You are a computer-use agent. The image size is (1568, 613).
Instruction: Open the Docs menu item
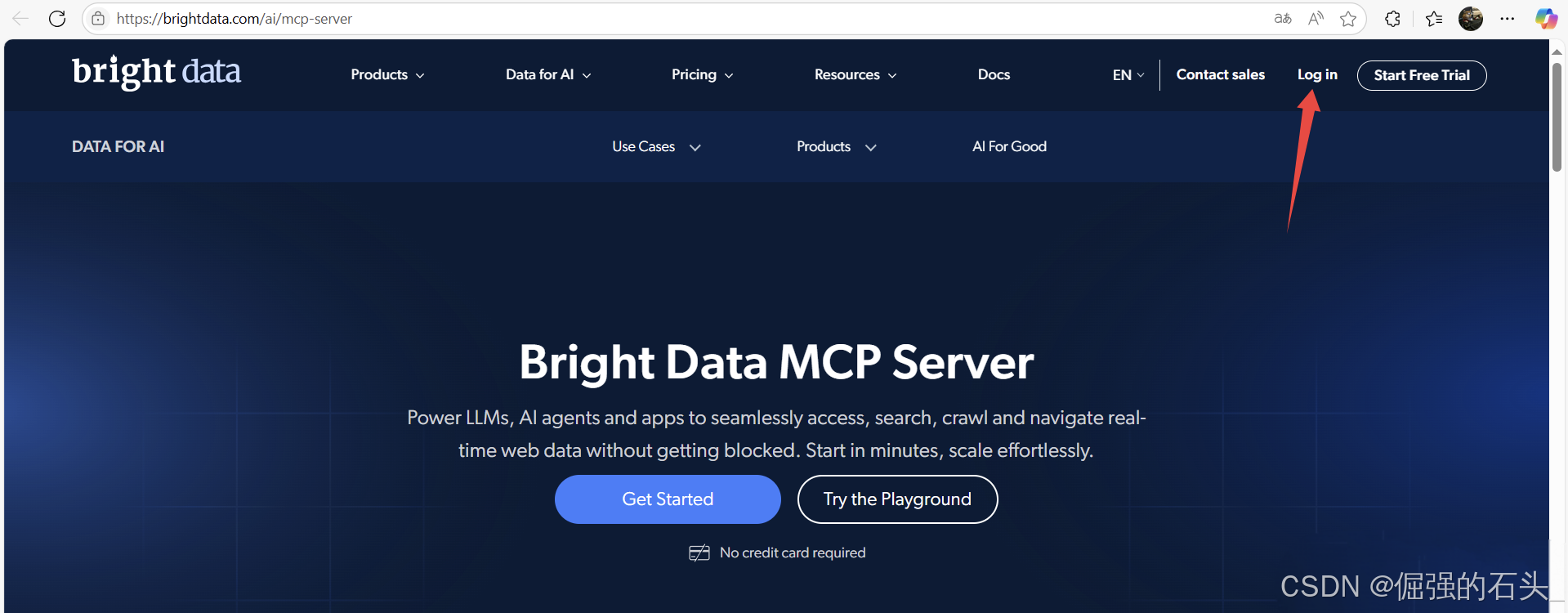pos(994,74)
